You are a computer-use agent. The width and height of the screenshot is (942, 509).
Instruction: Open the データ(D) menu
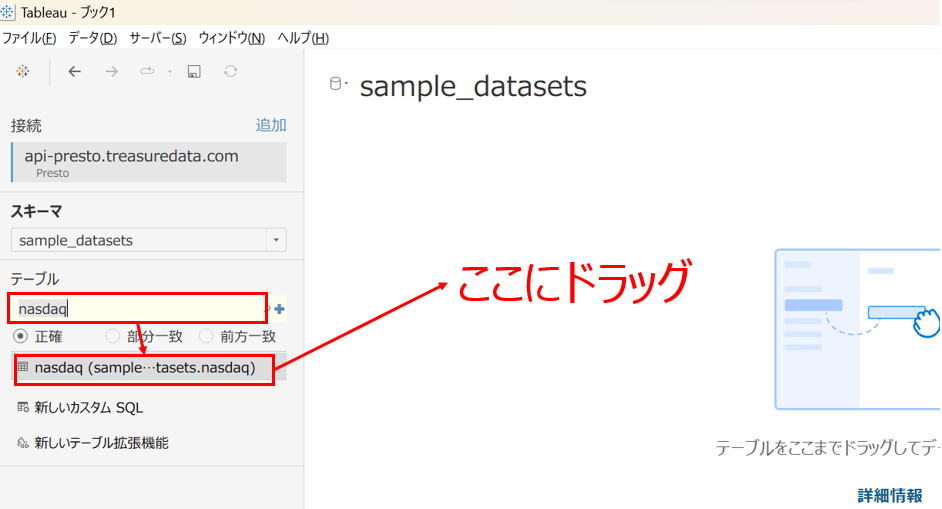coord(93,38)
